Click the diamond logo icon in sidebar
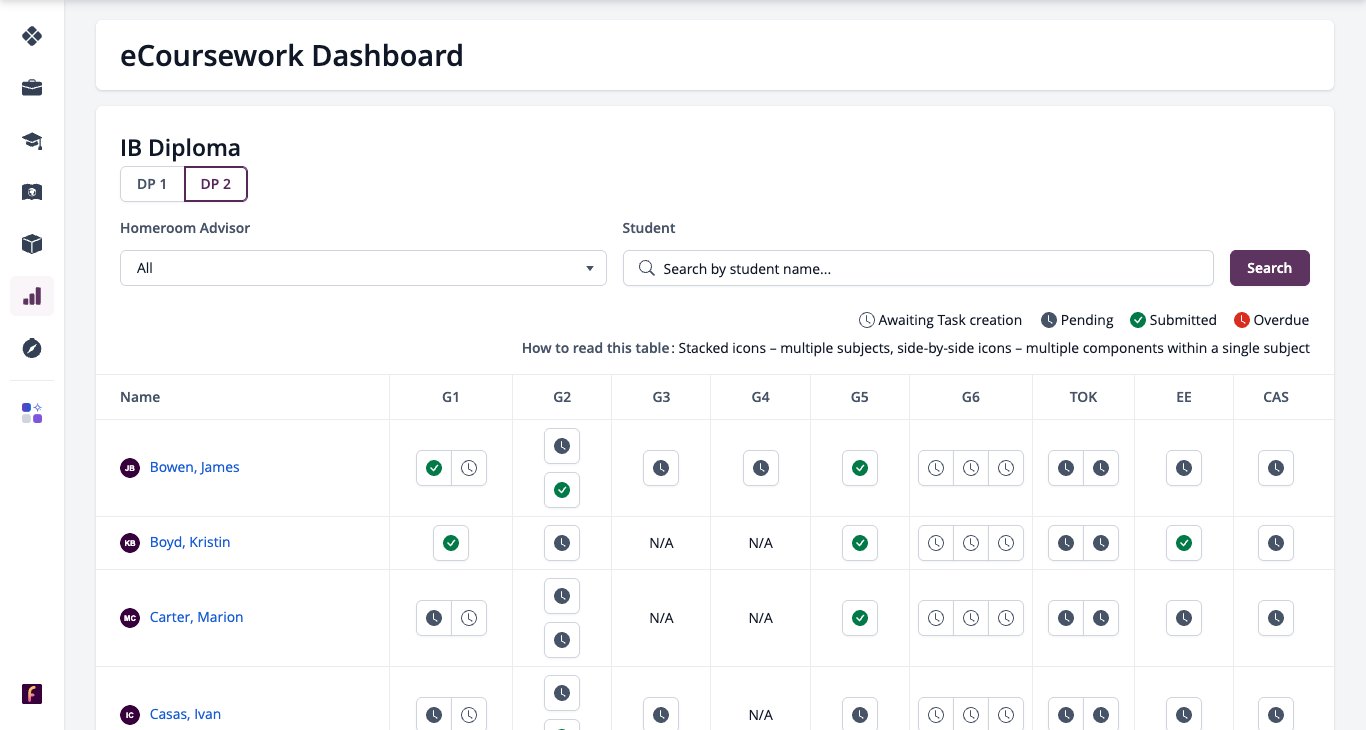The image size is (1366, 730). click(x=32, y=36)
